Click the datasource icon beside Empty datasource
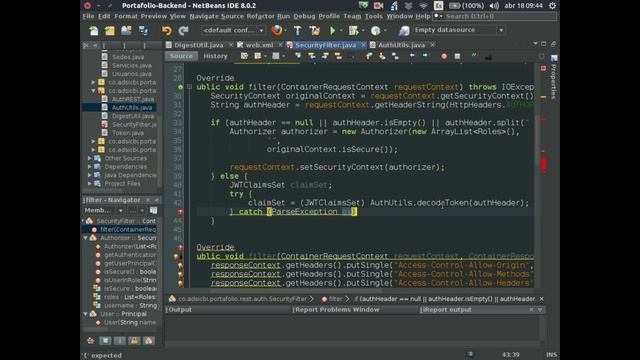 tap(404, 31)
